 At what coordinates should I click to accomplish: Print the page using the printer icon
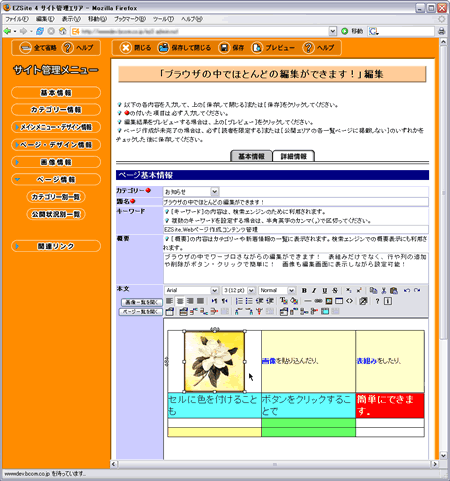click(x=441, y=31)
